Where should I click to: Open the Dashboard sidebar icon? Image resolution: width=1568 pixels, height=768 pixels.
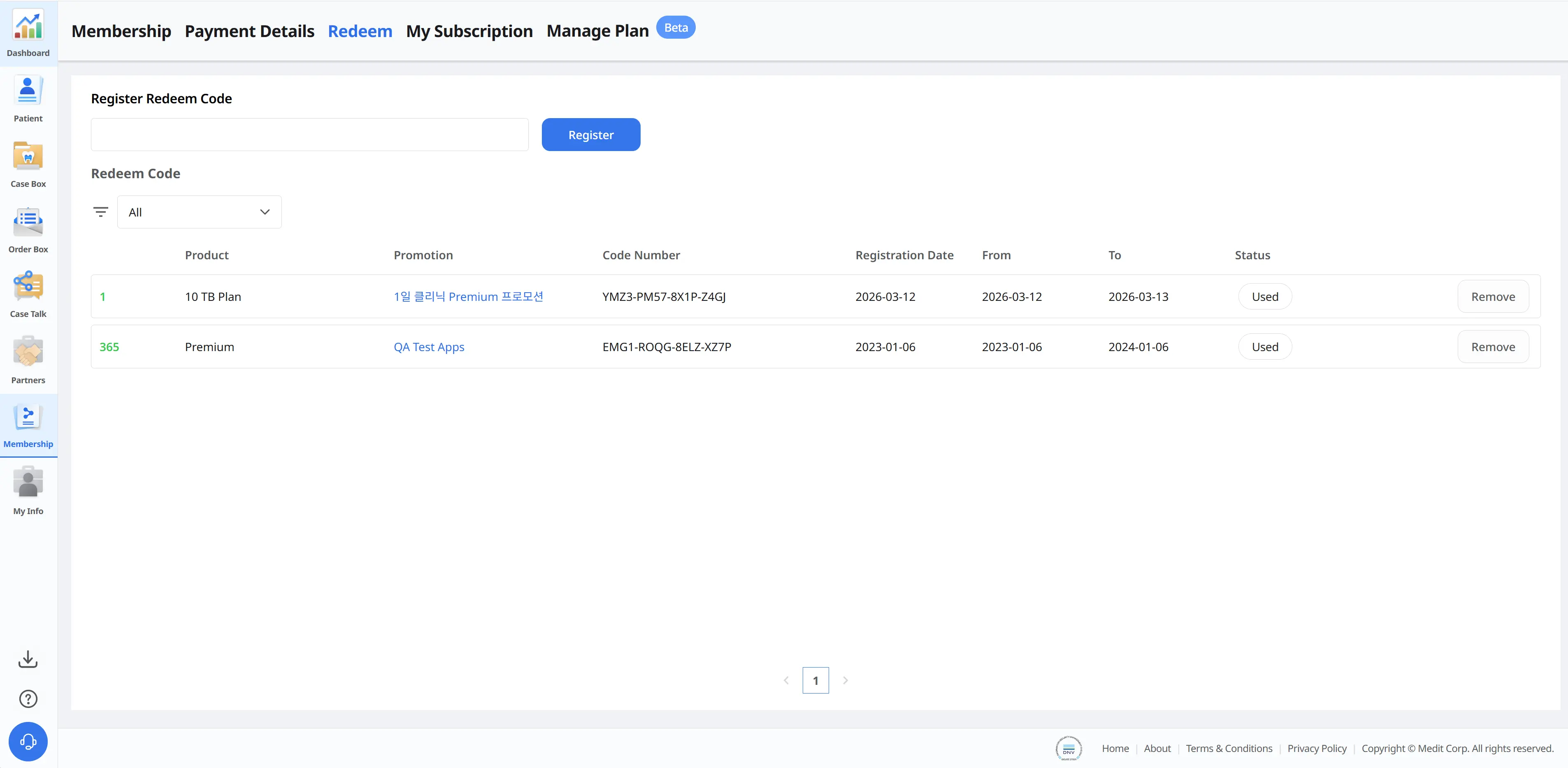point(28,26)
